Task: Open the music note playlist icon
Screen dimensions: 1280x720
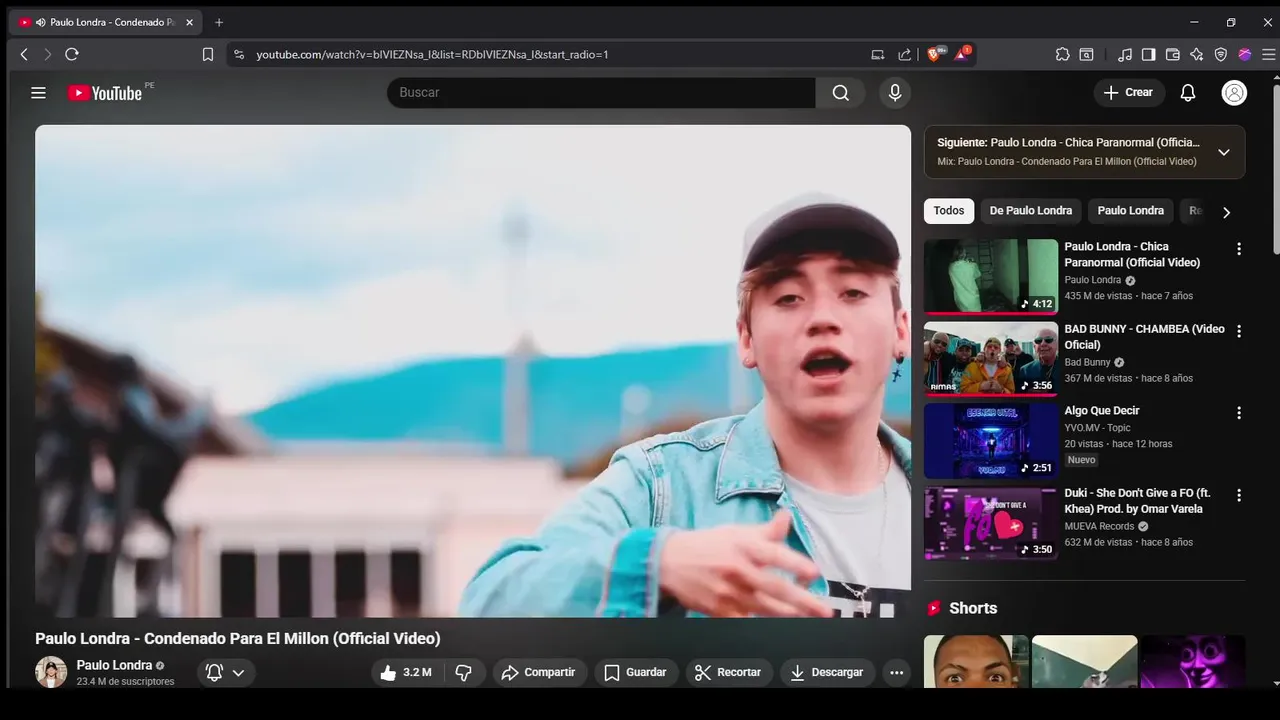Action: [1125, 55]
